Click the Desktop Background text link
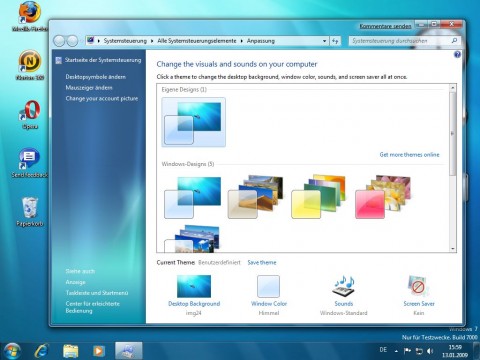This screenshot has width=480, height=360. point(194,304)
